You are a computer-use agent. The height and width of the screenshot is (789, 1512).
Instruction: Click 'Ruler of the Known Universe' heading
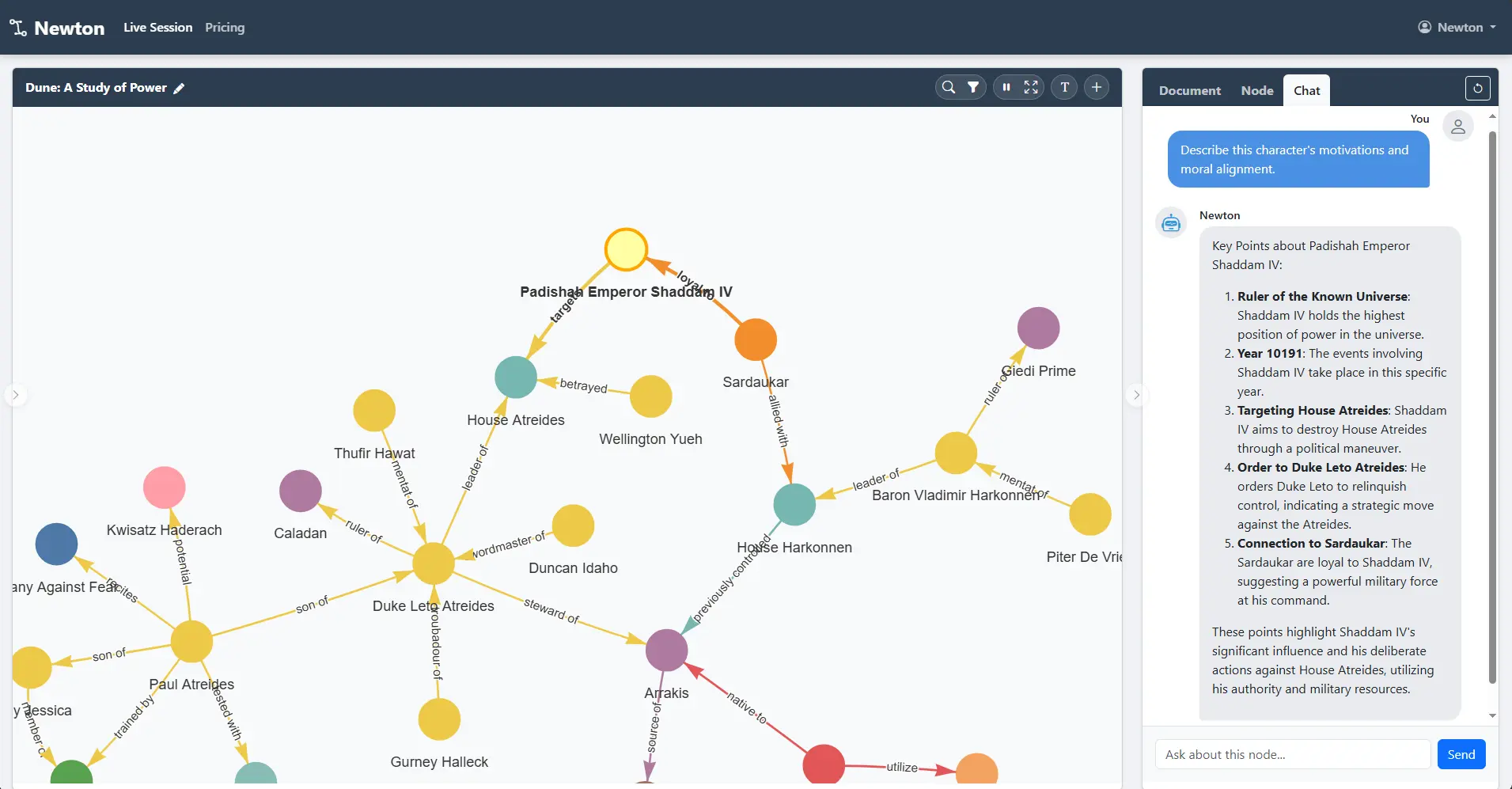coord(1322,297)
